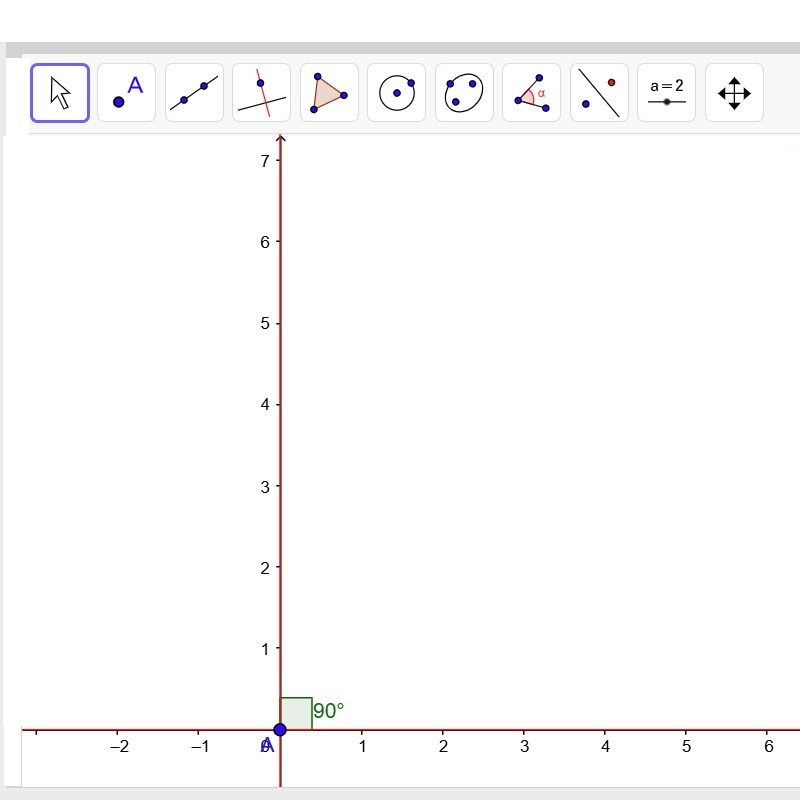800x800 pixels.
Task: Pick the Perpendicular Line tool
Action: [x=261, y=93]
